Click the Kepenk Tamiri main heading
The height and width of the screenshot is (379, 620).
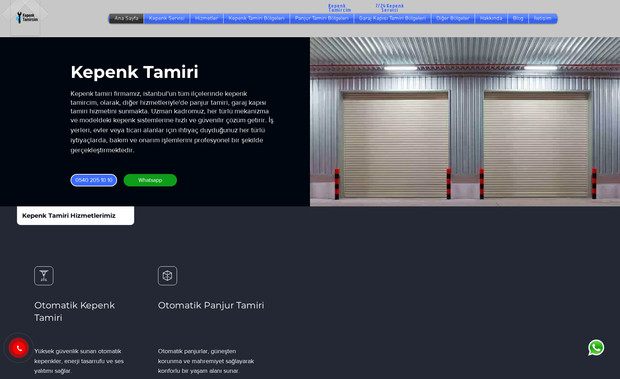point(134,72)
